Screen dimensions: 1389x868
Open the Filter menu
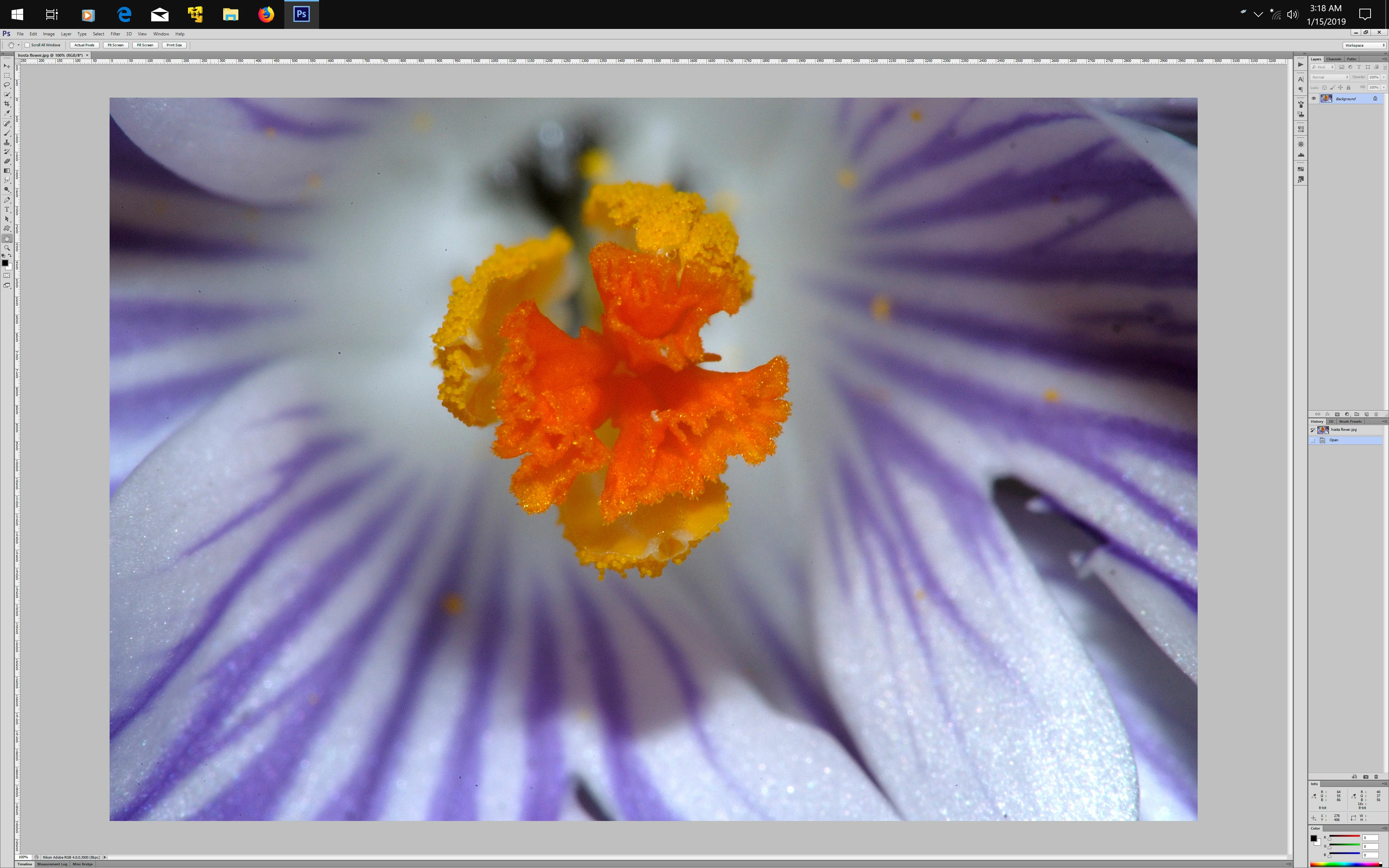point(115,34)
